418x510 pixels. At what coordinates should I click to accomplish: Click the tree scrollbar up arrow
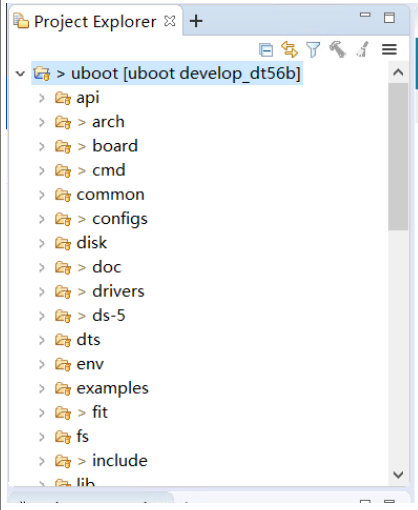point(398,72)
